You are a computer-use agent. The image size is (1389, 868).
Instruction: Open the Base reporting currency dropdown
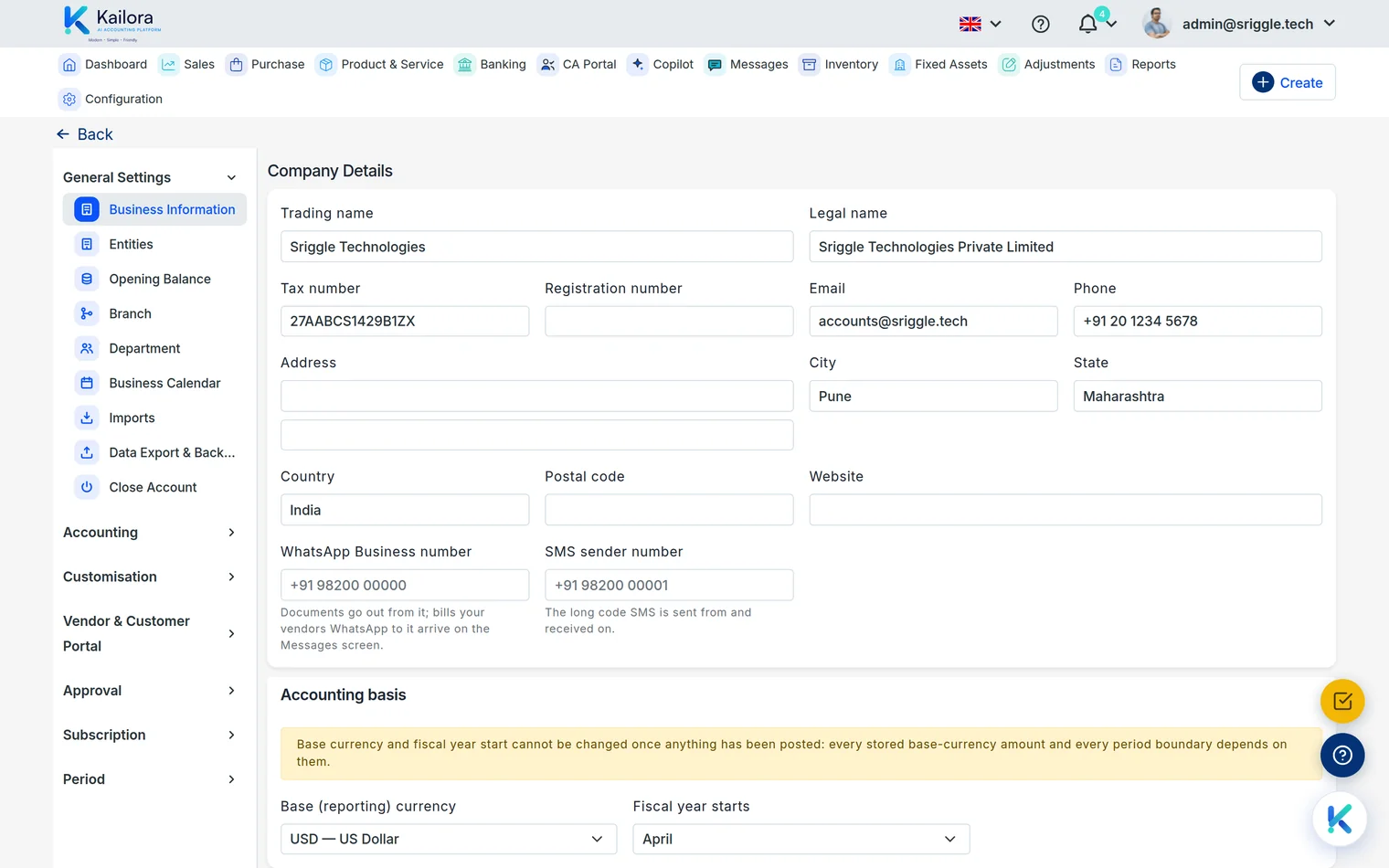coord(449,840)
